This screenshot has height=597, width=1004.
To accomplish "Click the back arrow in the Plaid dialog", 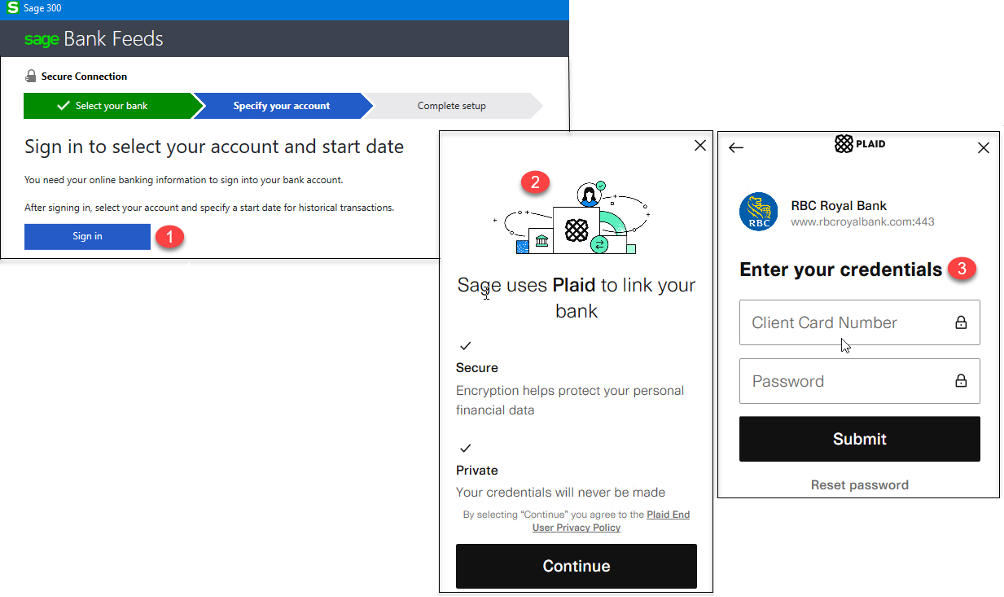I will pyautogui.click(x=736, y=147).
